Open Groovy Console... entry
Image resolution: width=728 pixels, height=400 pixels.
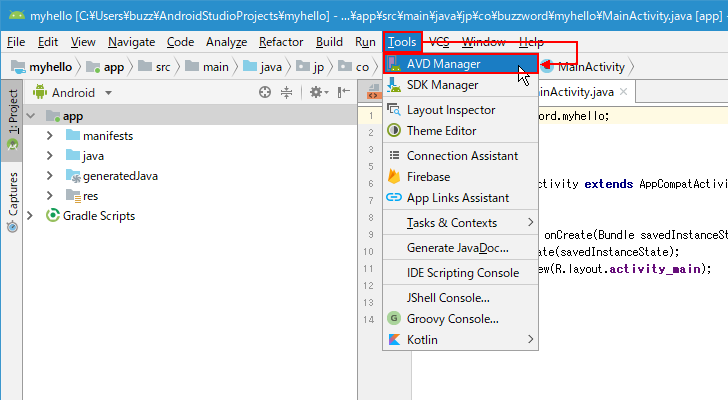461,319
